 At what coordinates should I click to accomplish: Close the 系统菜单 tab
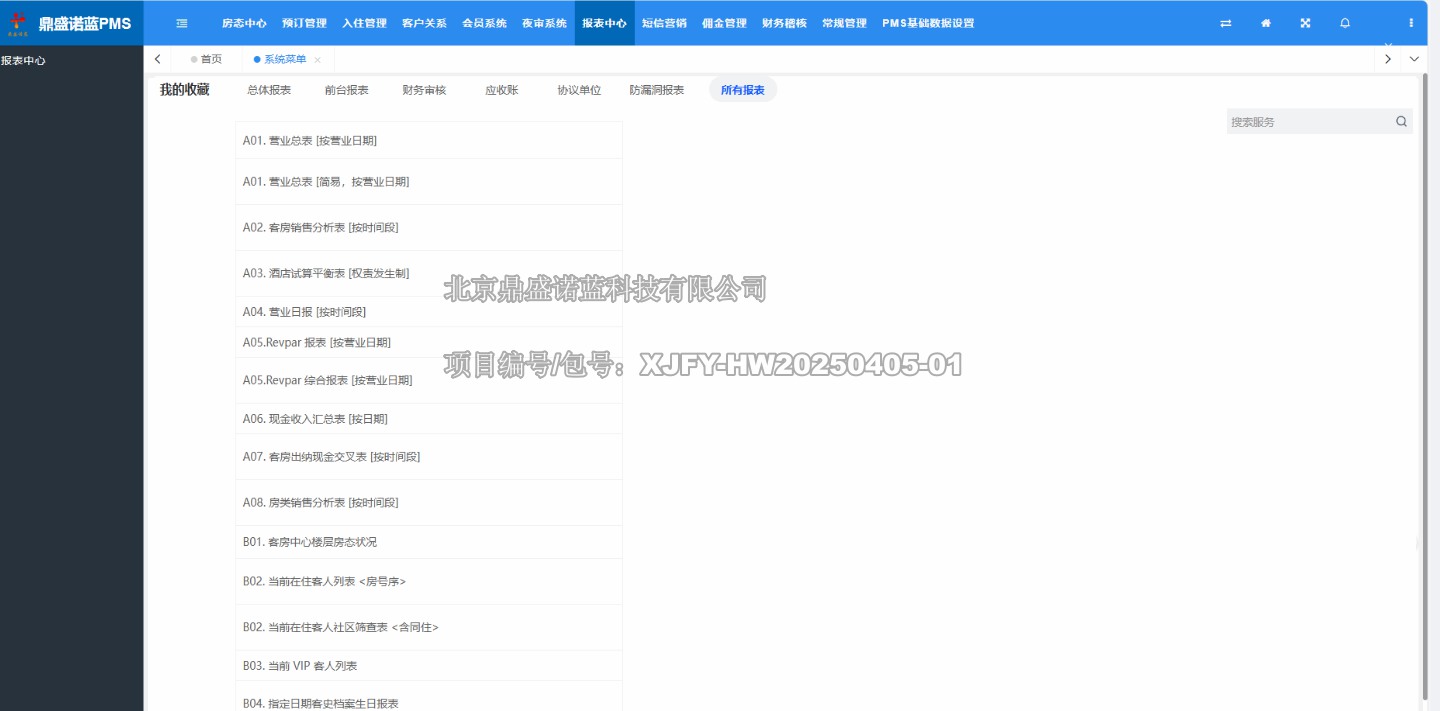pos(317,60)
